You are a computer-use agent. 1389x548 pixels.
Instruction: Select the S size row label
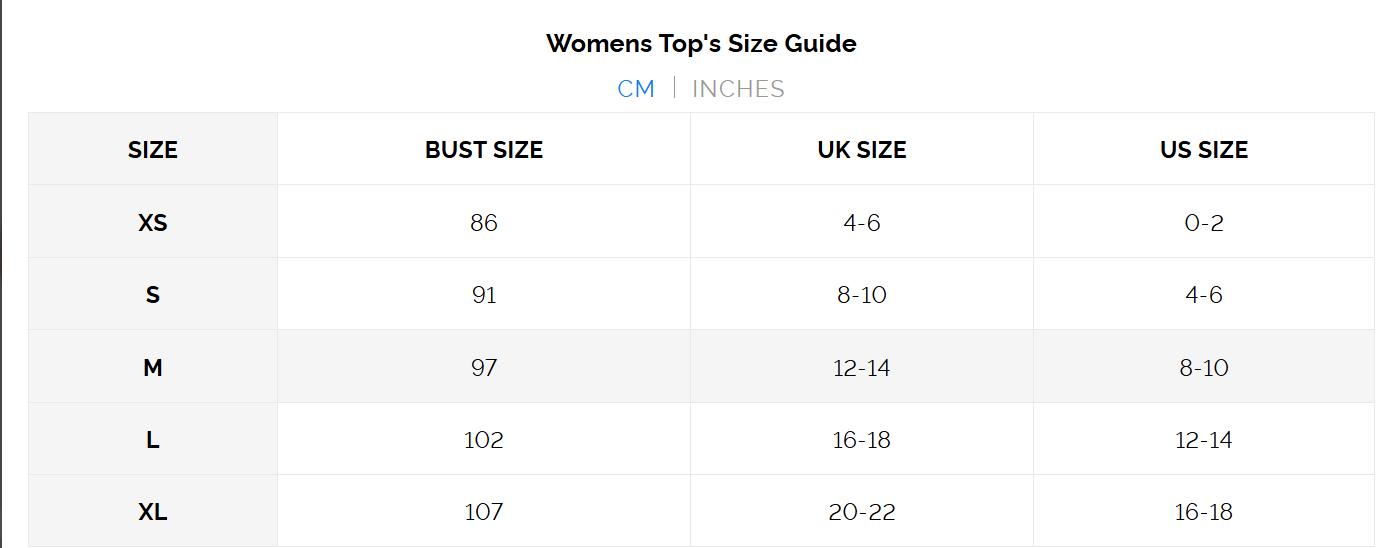[x=153, y=295]
